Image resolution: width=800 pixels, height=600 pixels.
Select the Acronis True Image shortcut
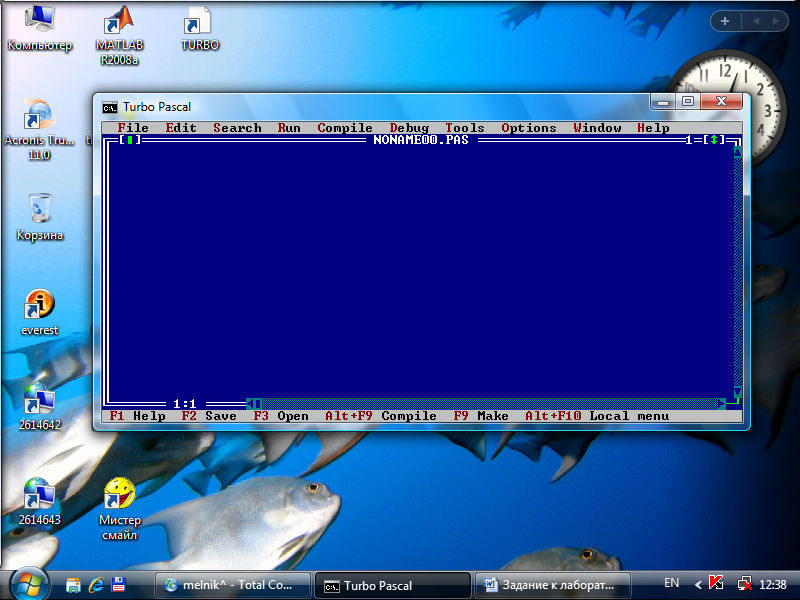tap(39, 130)
